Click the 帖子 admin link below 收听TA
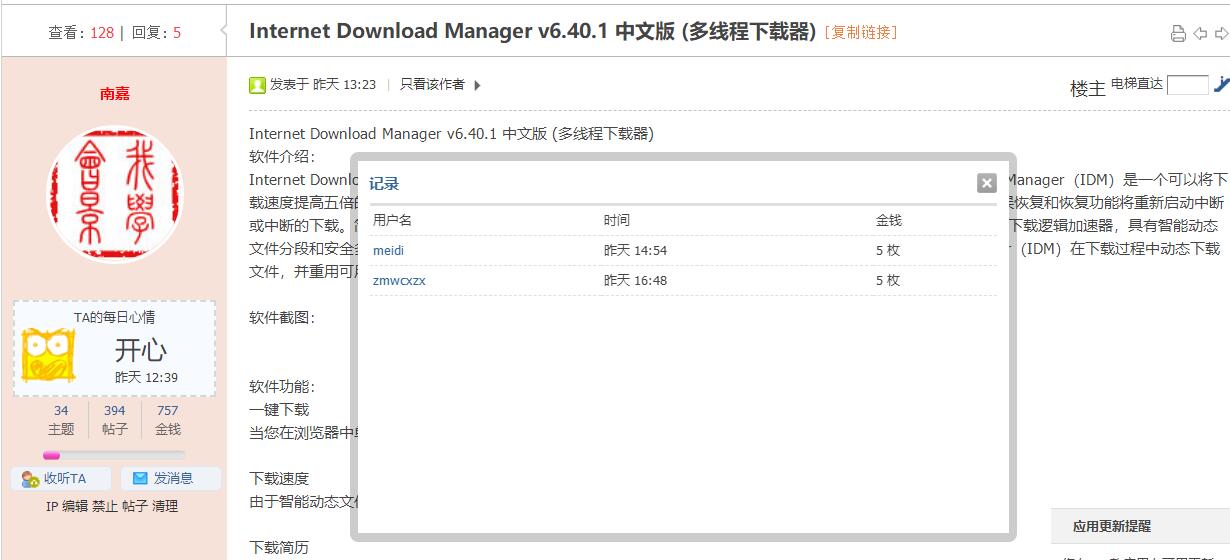This screenshot has height=560, width=1230. coord(135,506)
